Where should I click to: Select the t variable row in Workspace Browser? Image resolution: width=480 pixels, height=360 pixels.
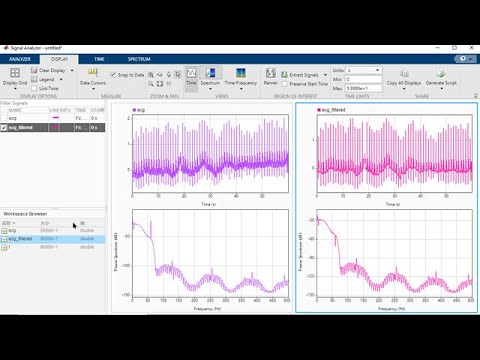click(53, 247)
